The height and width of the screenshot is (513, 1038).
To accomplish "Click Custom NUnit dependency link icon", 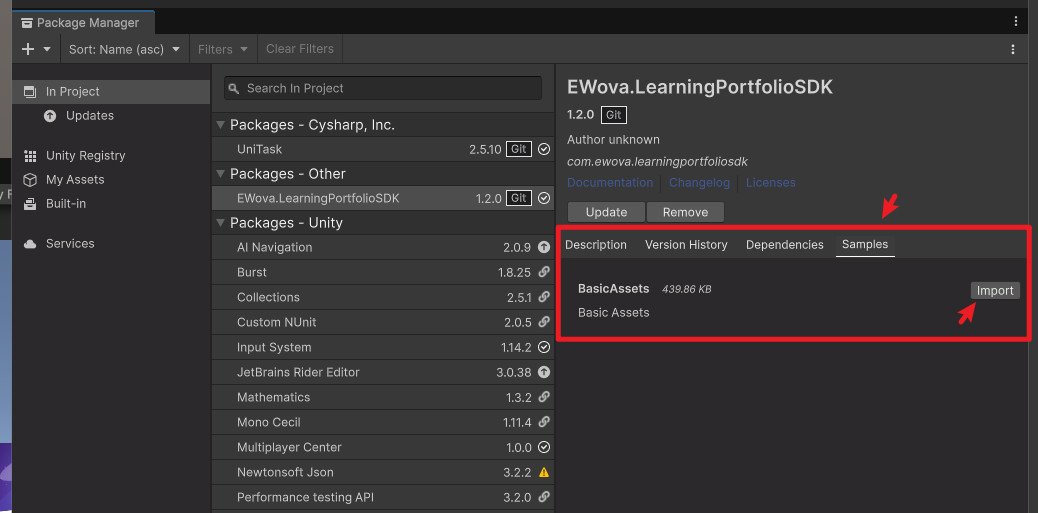I will [x=544, y=322].
